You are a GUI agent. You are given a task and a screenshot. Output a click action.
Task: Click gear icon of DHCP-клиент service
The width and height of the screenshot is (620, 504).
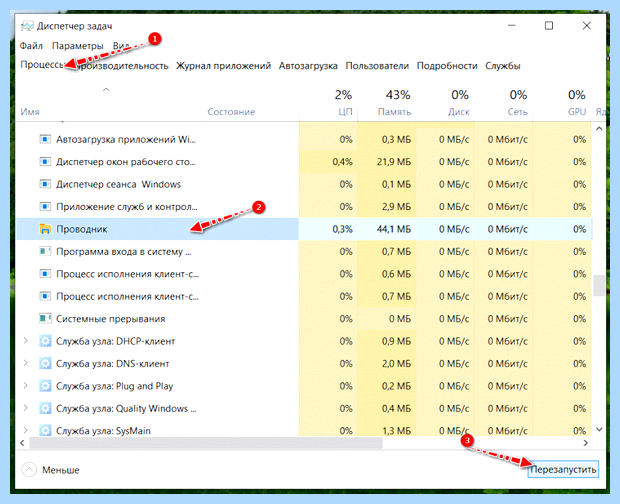coord(45,341)
